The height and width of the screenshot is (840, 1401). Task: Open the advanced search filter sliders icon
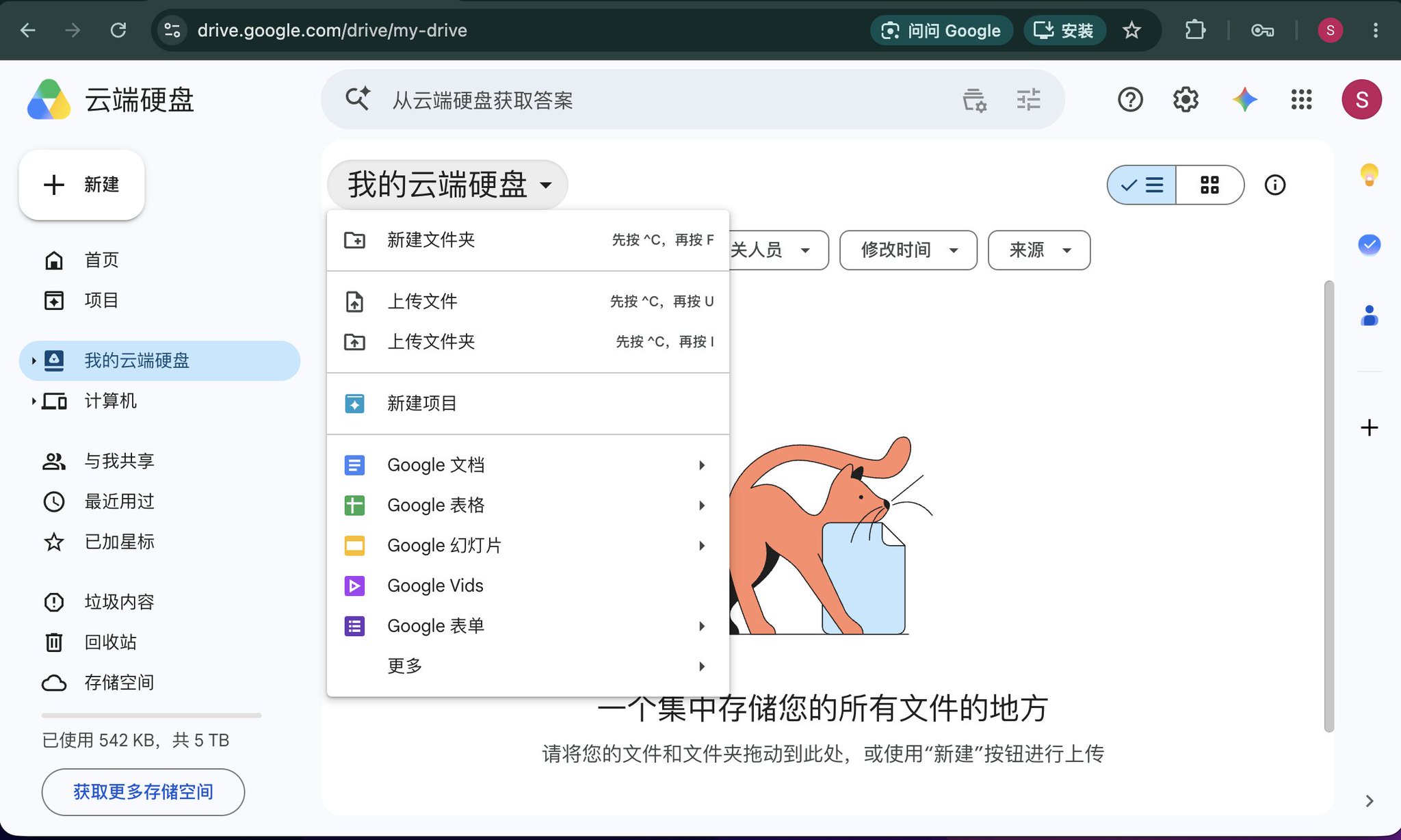pos(1028,100)
